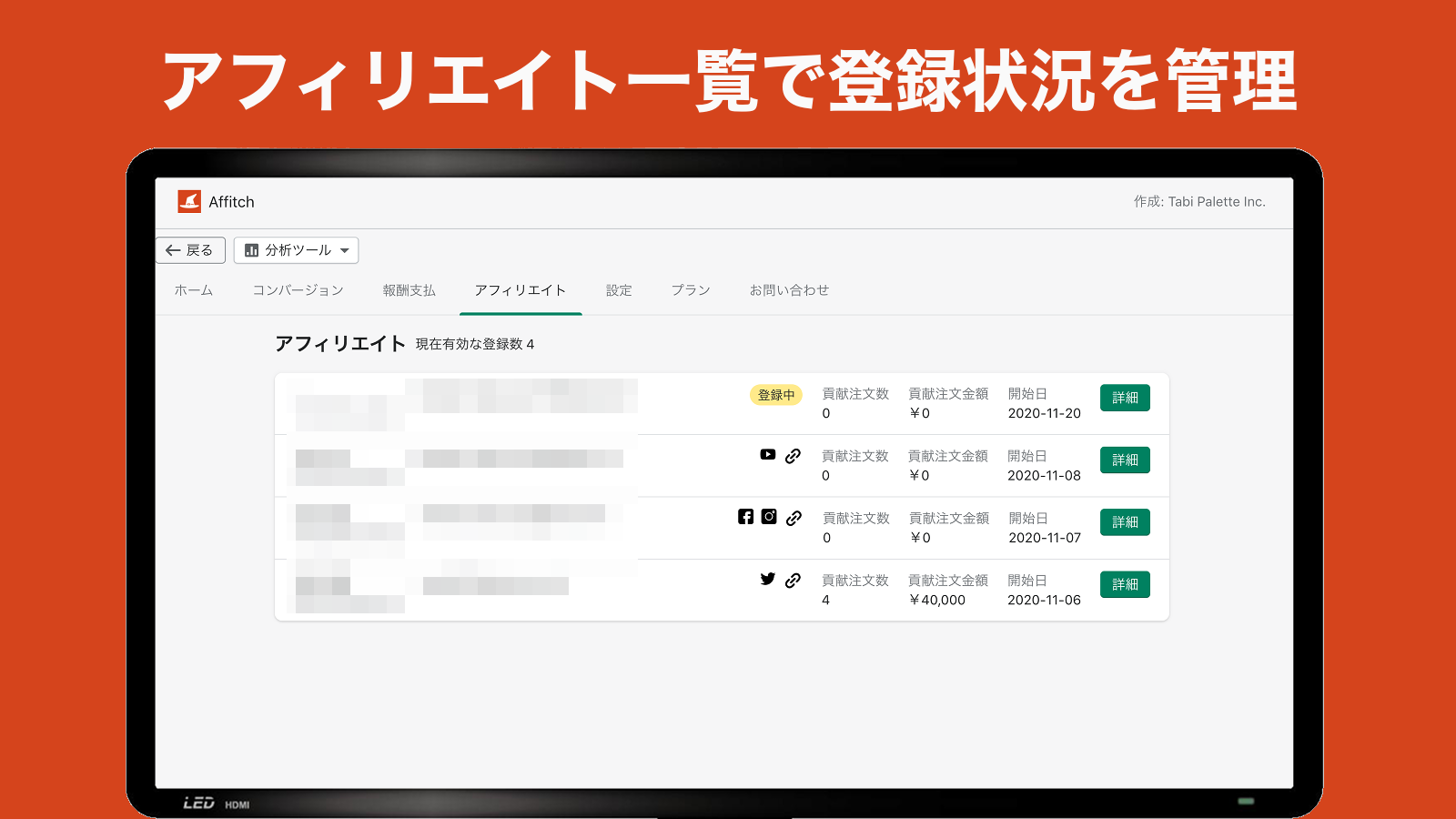
Task: Open the Twitter icon on last affiliate row
Action: 767,579
